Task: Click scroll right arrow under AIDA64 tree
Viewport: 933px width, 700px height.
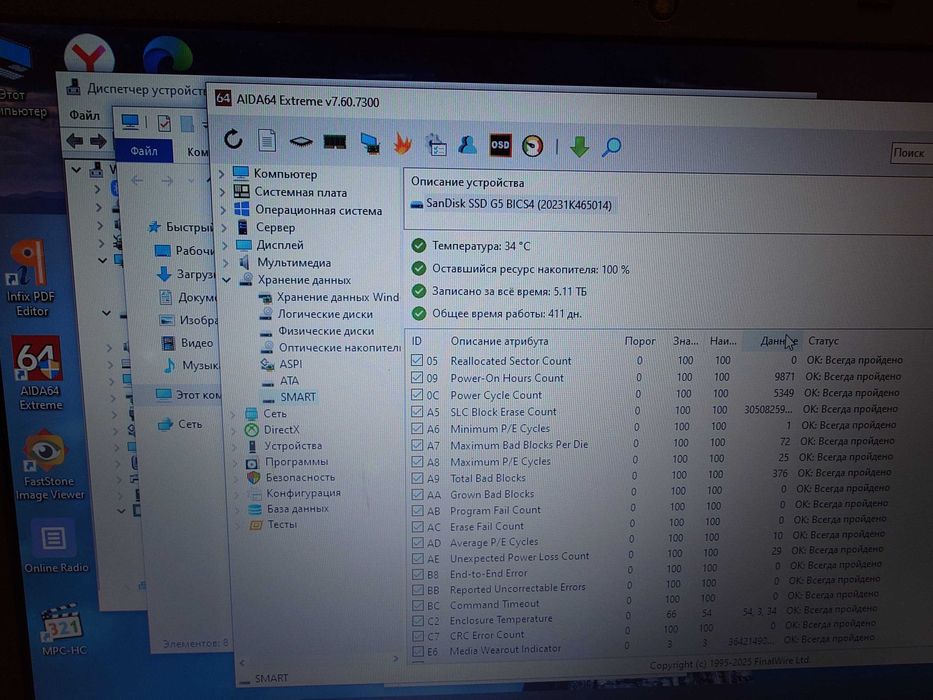Action: point(396,658)
